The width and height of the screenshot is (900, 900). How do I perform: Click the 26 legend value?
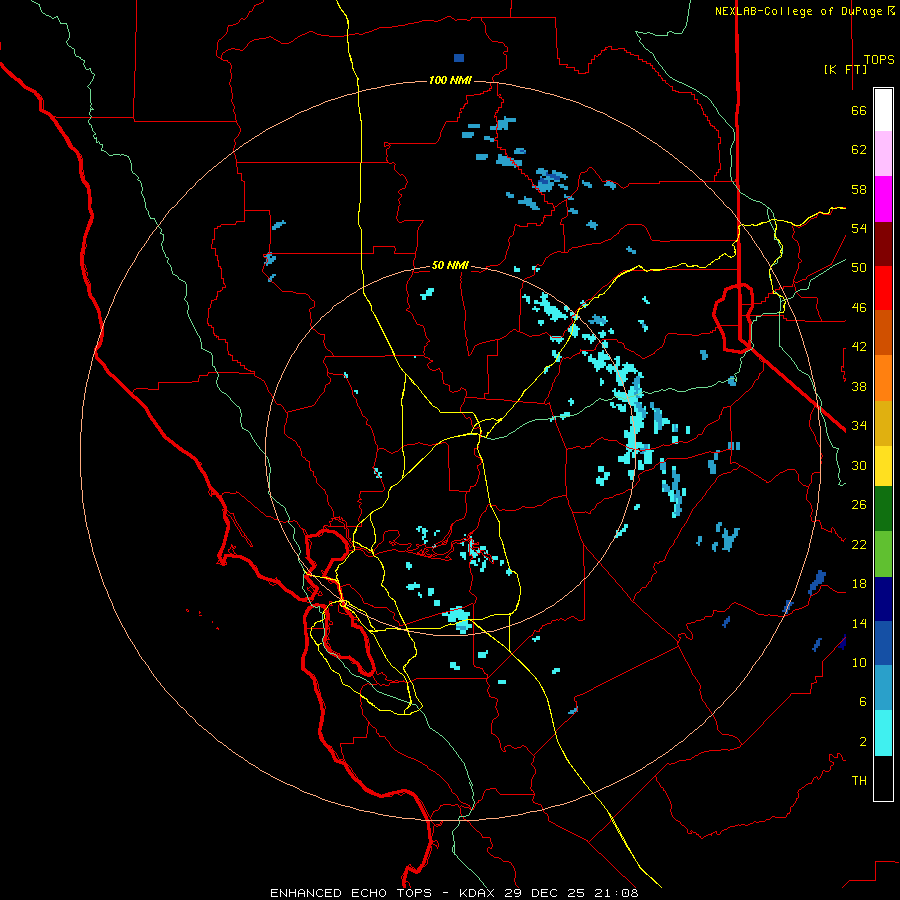coord(859,505)
